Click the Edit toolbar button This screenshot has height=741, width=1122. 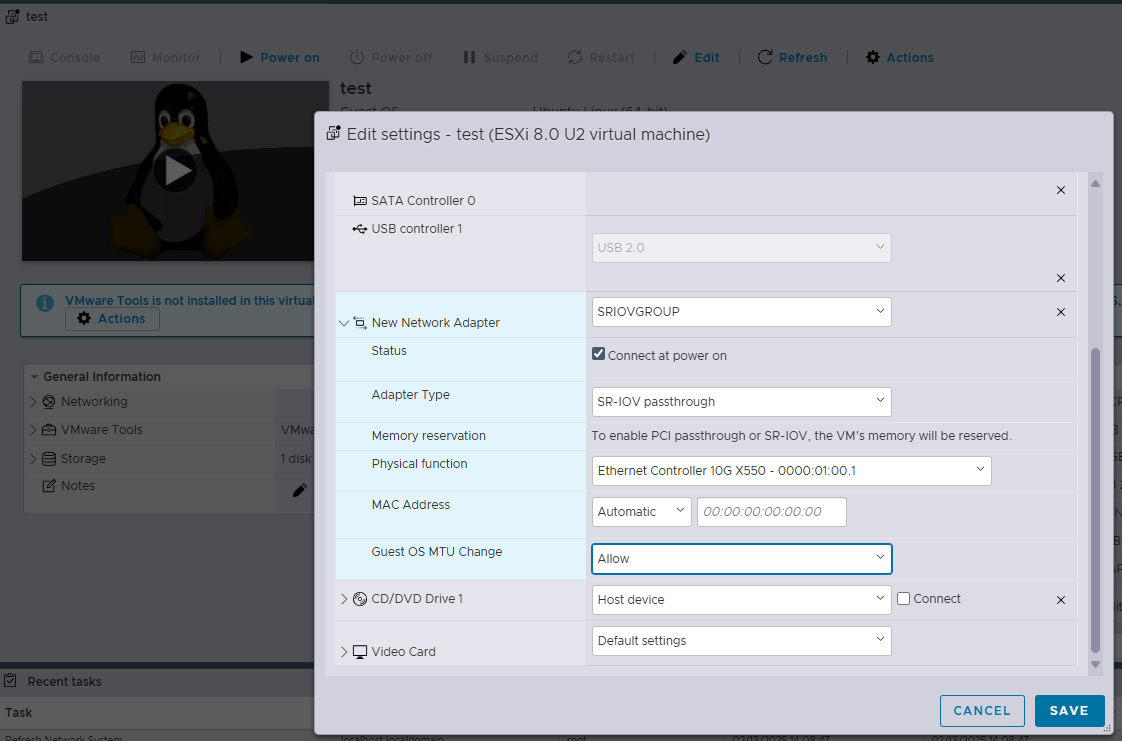(x=696, y=58)
